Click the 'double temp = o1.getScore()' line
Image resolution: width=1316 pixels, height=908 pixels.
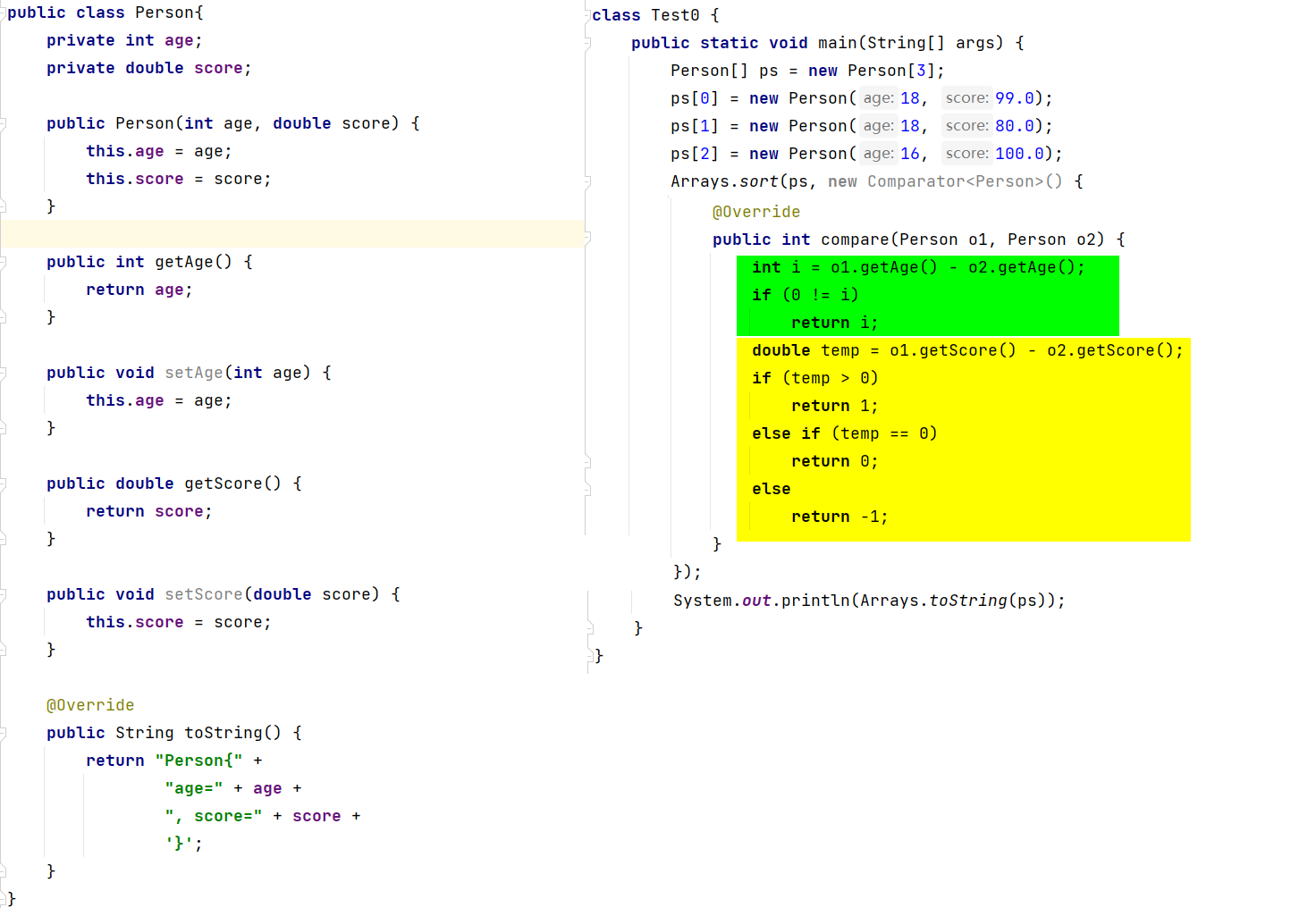click(967, 350)
